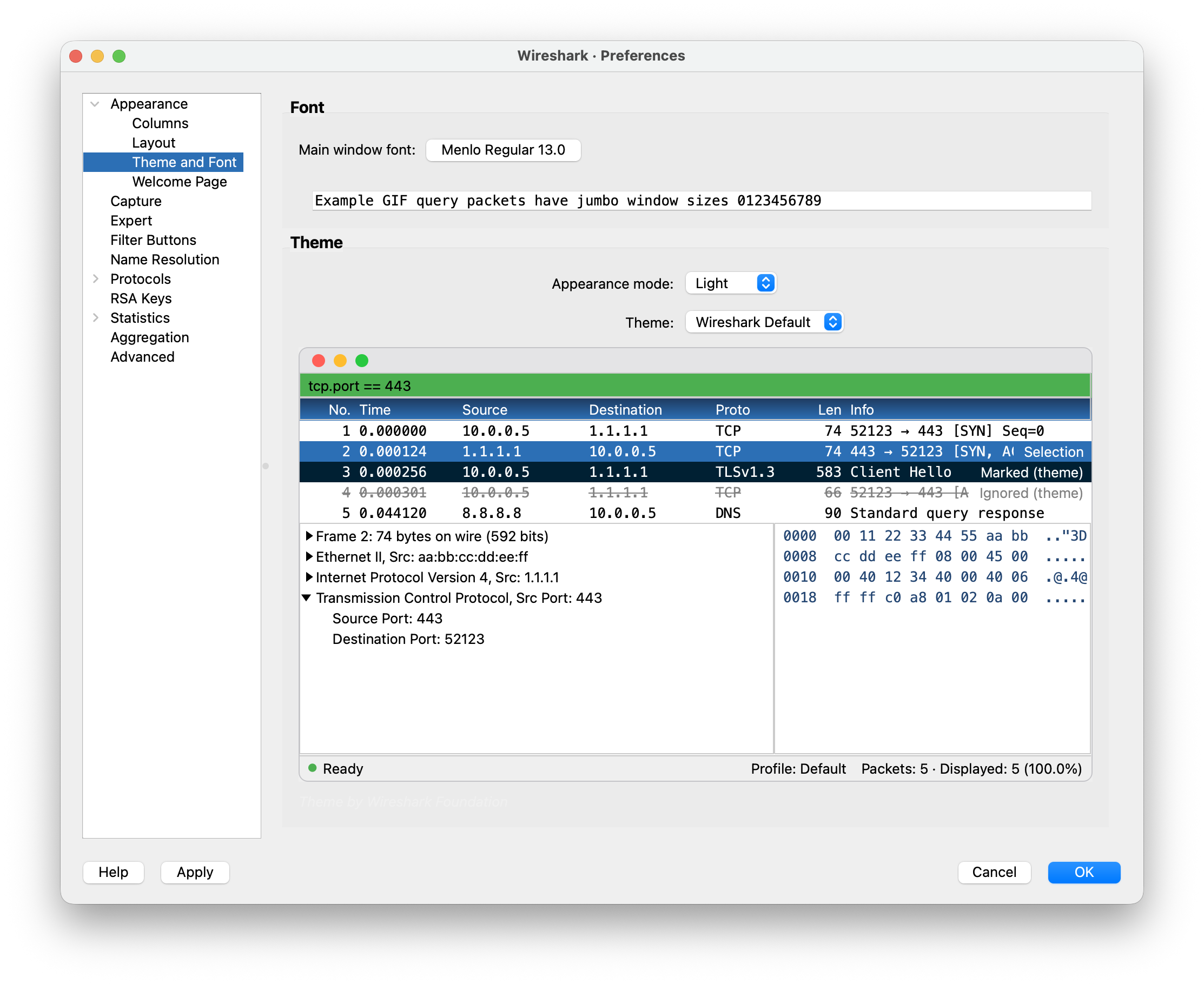Open the Appearance mode dropdown
The image size is (1204, 984).
click(730, 283)
